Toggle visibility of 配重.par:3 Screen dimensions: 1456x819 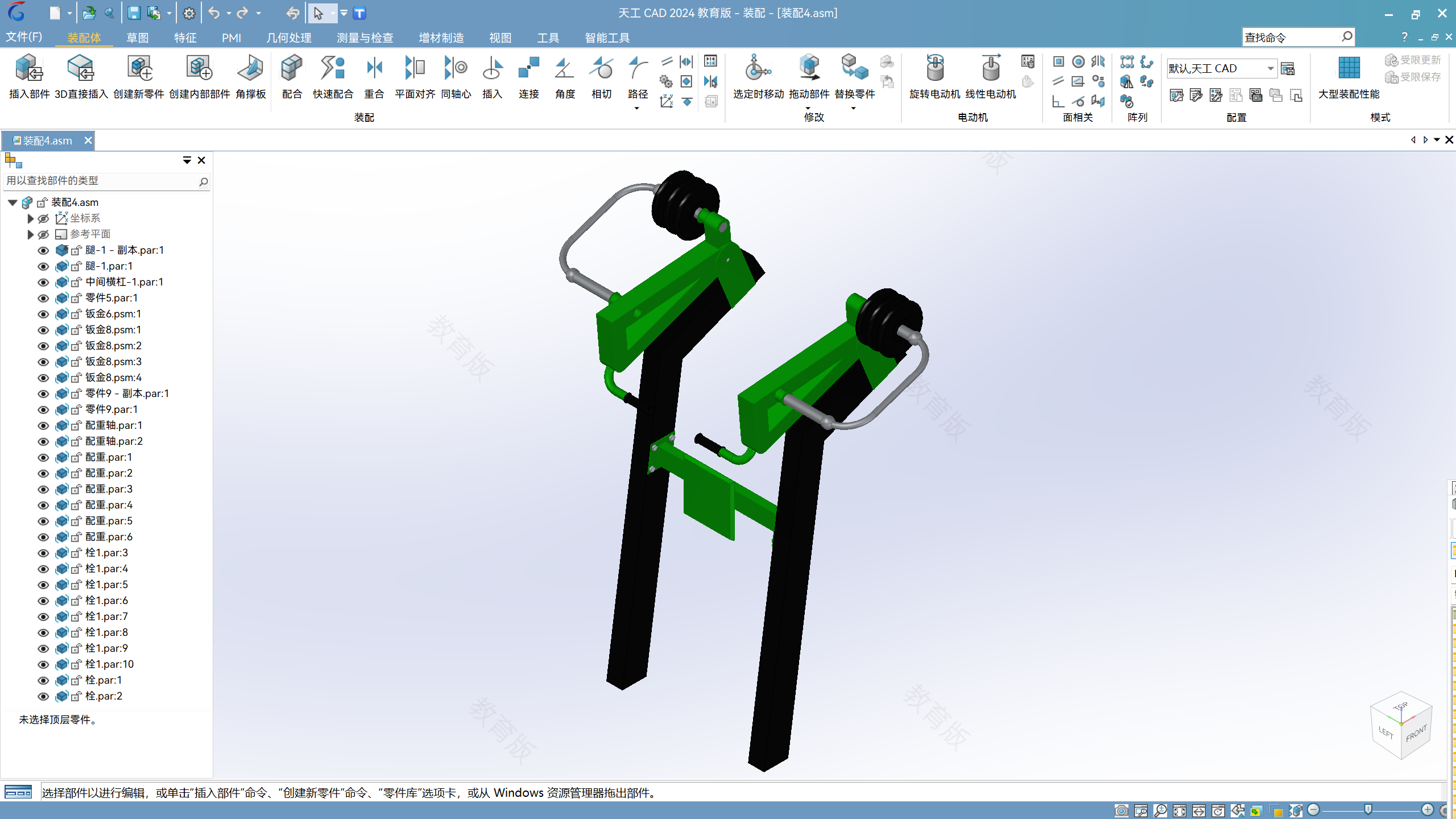click(43, 489)
